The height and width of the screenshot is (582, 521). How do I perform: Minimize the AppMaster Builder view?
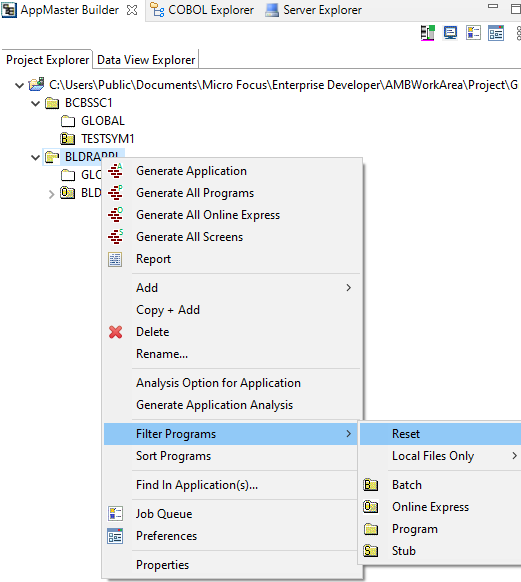click(x=493, y=6)
